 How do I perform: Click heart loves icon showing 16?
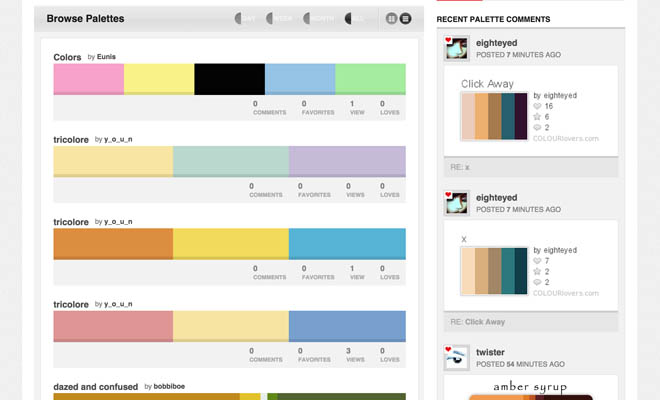click(537, 106)
